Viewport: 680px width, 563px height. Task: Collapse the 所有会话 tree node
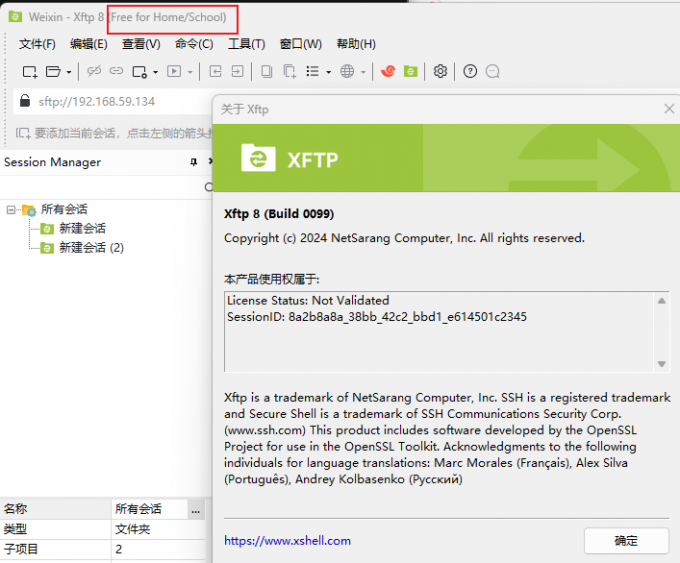[10, 210]
